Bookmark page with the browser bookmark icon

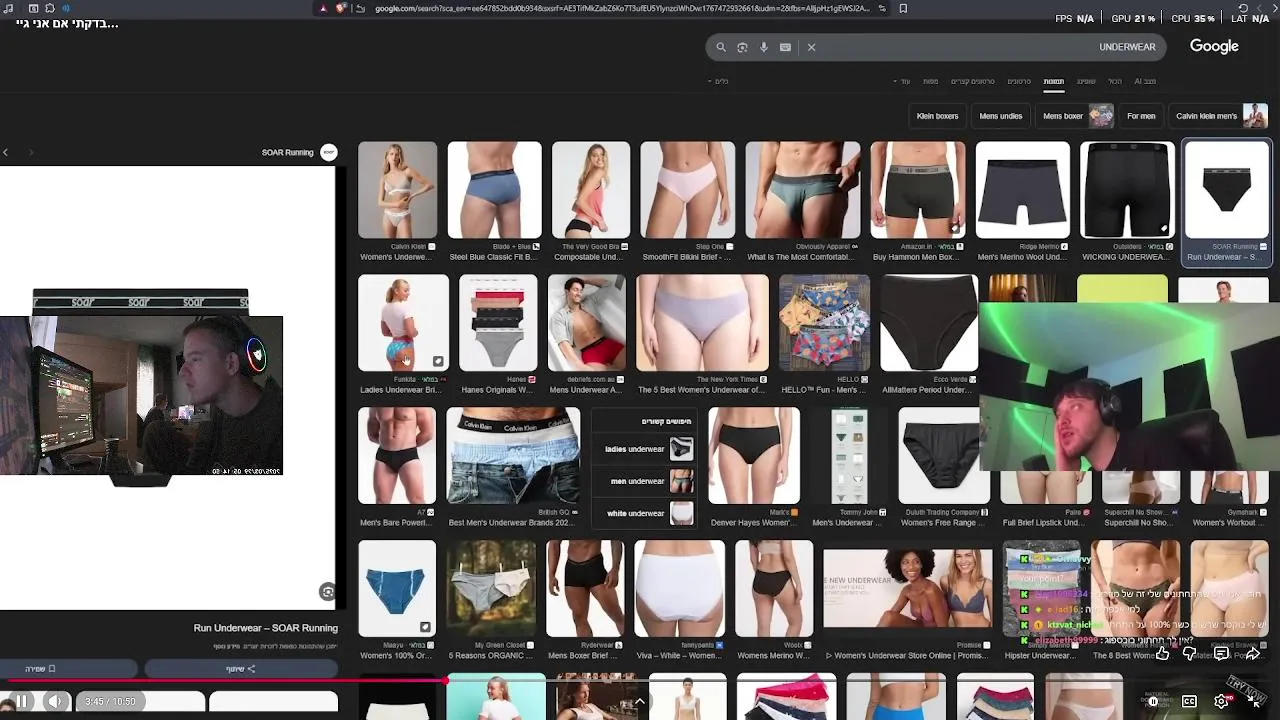(903, 8)
